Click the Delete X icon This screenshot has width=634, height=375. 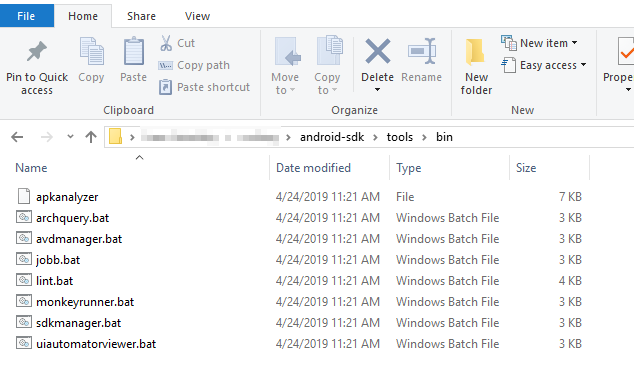tap(378, 51)
